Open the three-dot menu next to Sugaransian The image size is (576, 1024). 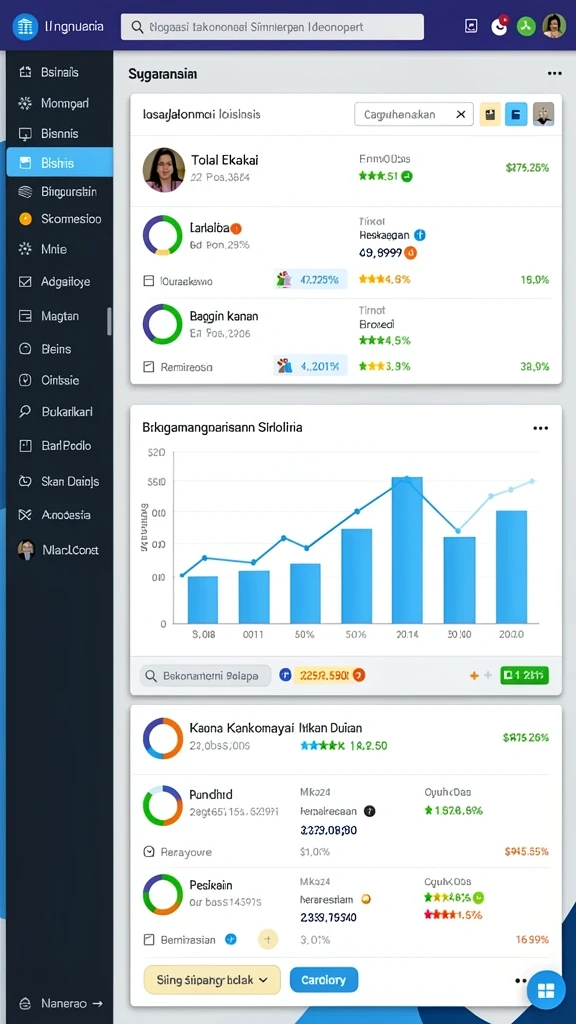(554, 74)
